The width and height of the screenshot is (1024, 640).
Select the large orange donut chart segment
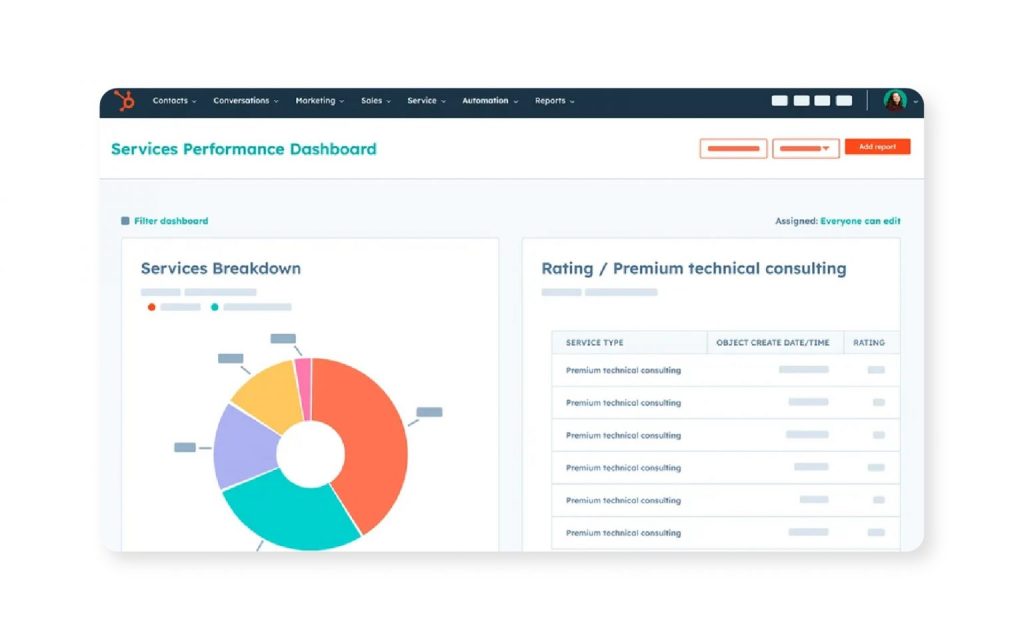coord(372,440)
